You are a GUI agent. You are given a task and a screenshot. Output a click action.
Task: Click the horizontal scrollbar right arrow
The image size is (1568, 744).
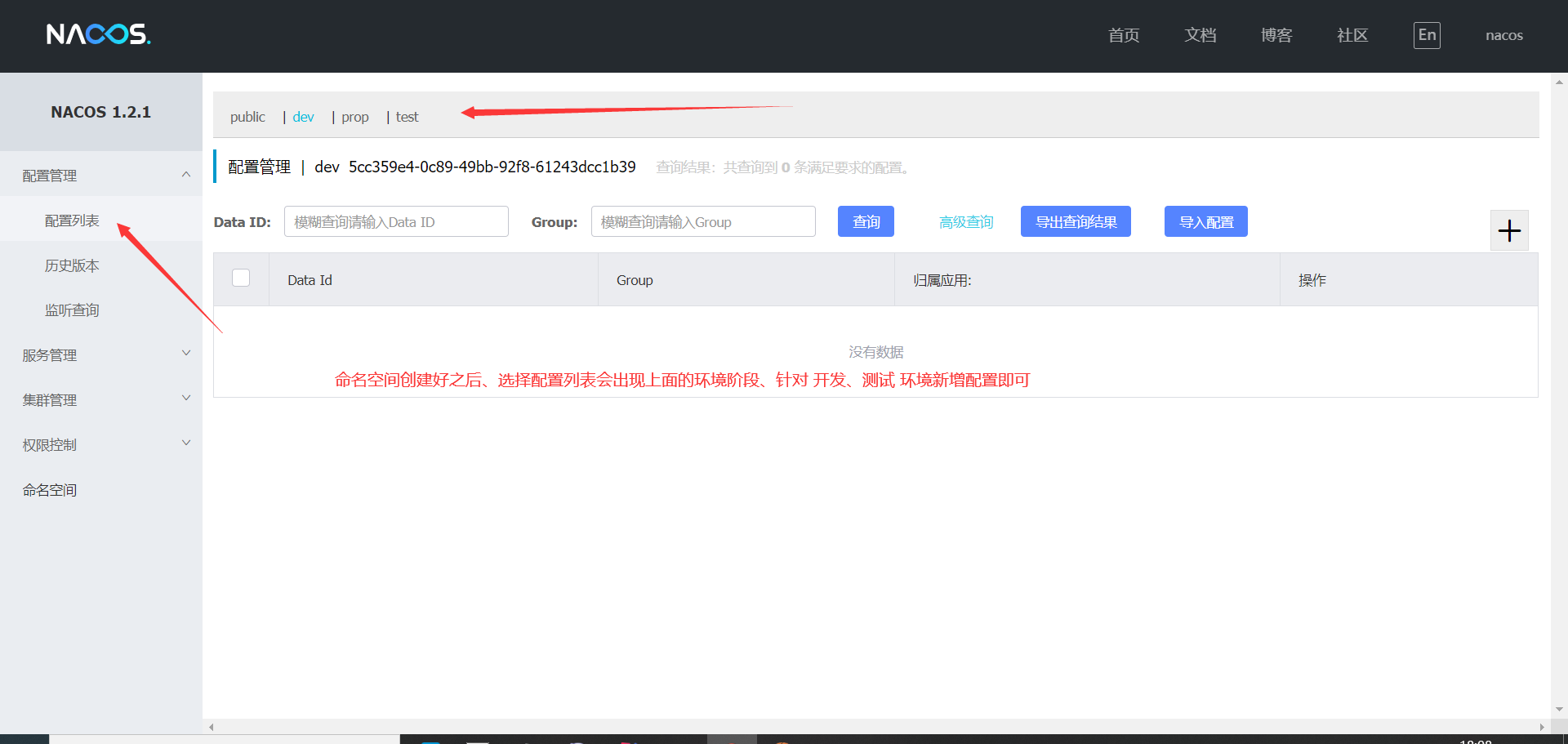[1542, 727]
